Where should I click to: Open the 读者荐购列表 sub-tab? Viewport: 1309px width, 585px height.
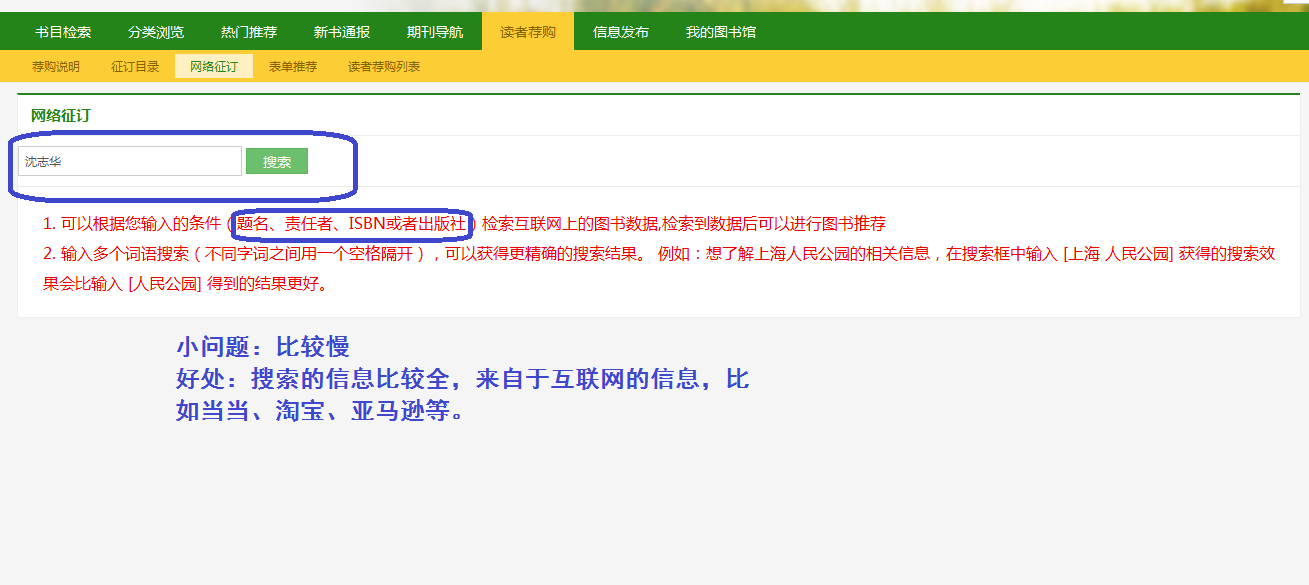[384, 67]
